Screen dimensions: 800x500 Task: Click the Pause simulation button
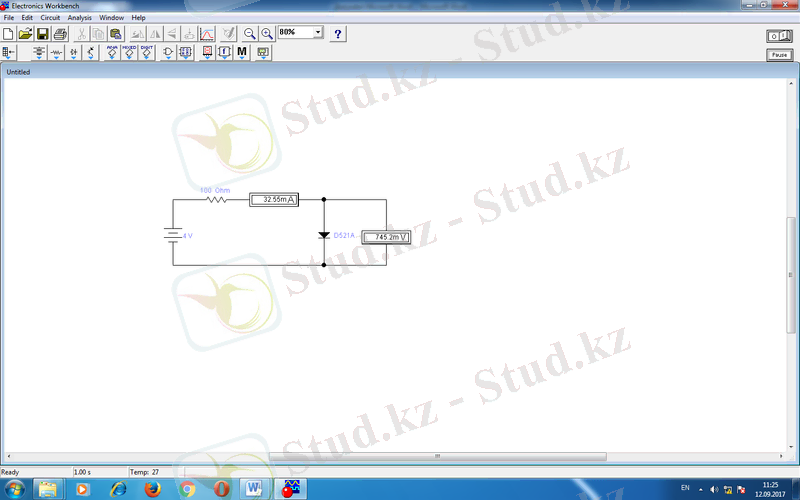[780, 55]
